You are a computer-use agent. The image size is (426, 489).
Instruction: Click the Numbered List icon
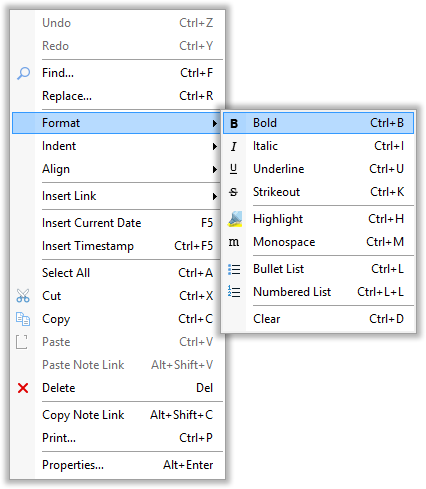[234, 292]
